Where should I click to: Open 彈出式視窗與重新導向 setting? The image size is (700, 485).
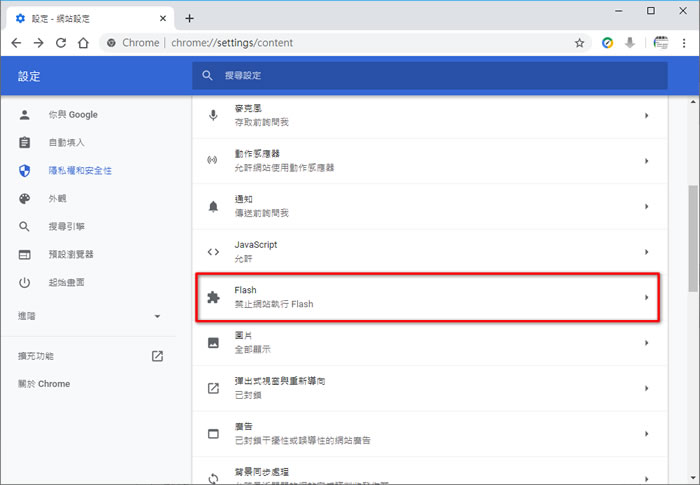pos(430,389)
